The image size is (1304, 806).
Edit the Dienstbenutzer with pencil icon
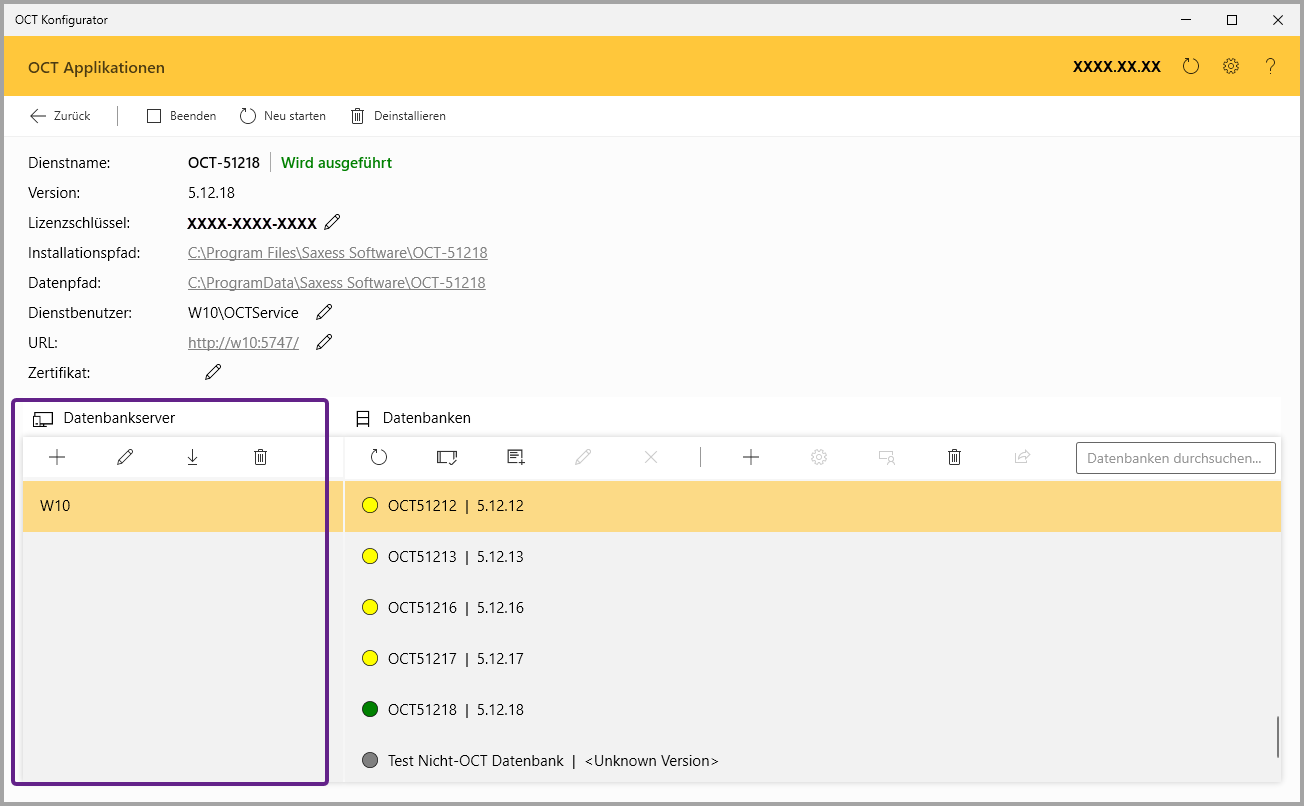pyautogui.click(x=324, y=312)
